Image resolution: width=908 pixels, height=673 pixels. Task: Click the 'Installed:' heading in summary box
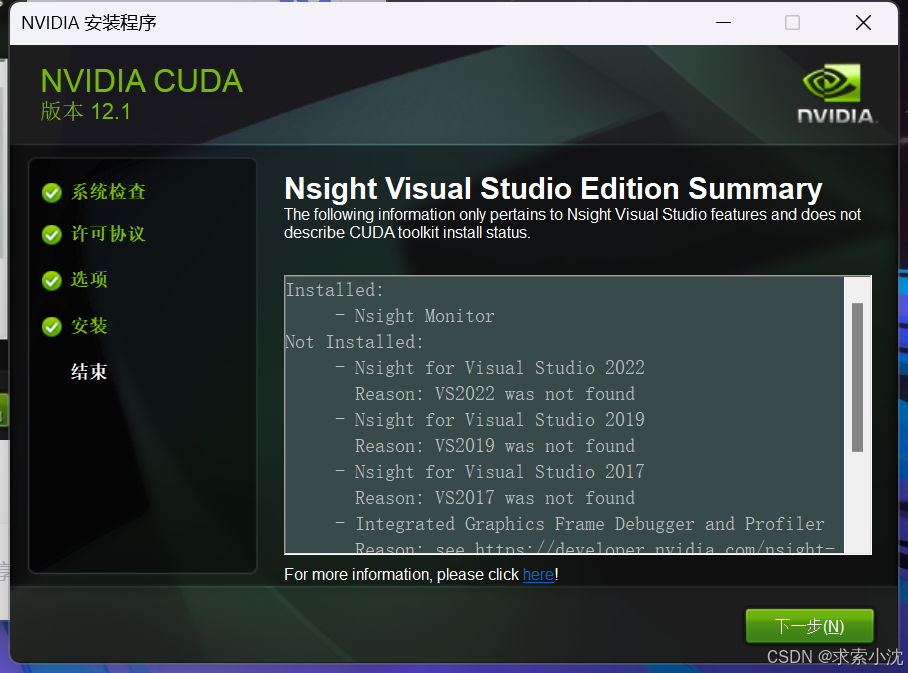coord(335,290)
